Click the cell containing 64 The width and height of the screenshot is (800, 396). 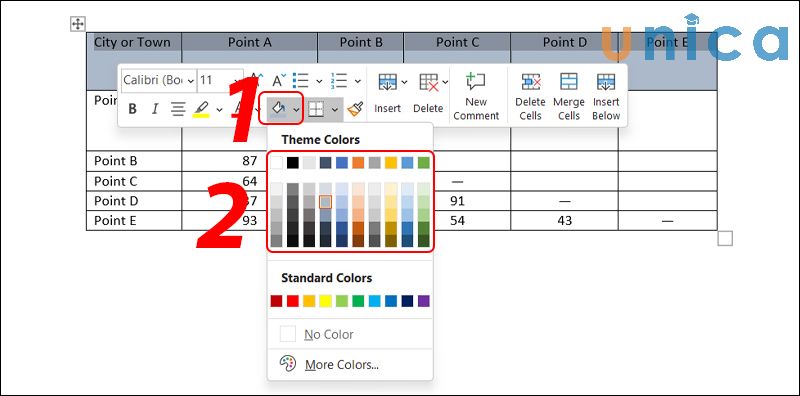249,181
